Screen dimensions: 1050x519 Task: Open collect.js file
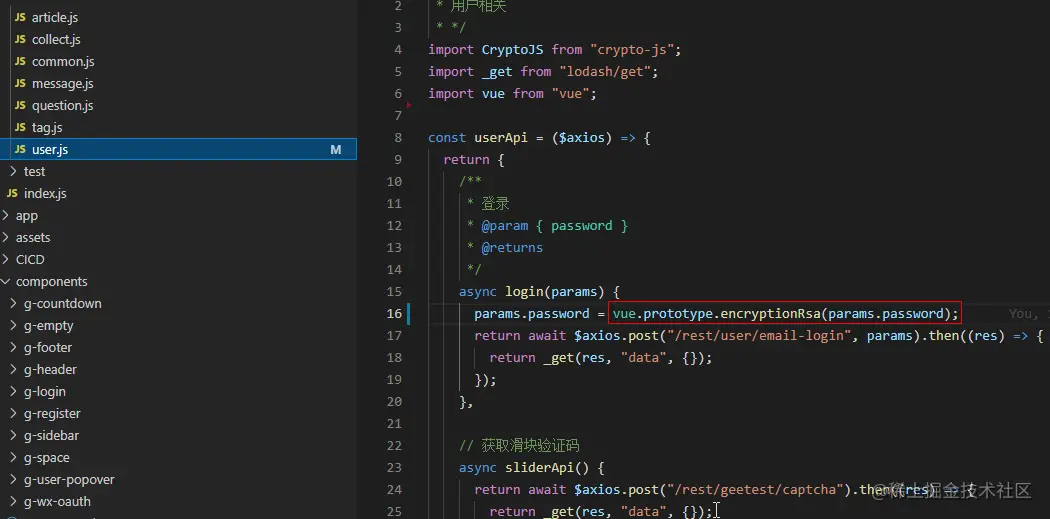(x=56, y=40)
